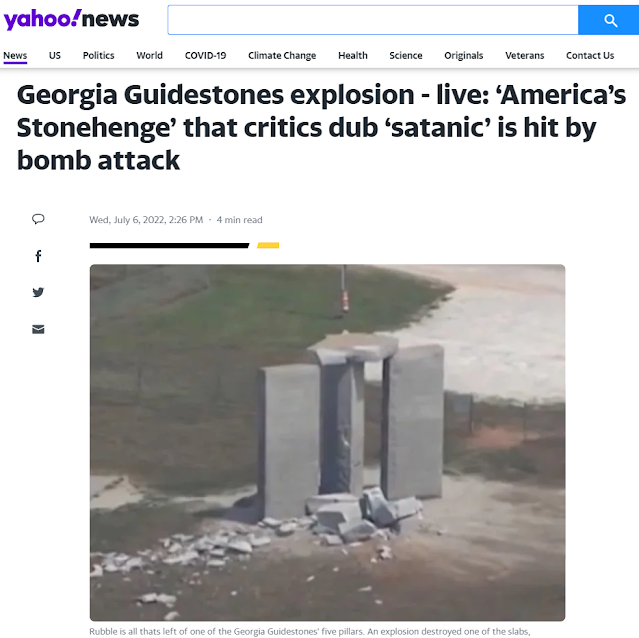Share article via Twitter bird icon
The height and width of the screenshot is (638, 639).
(x=38, y=292)
